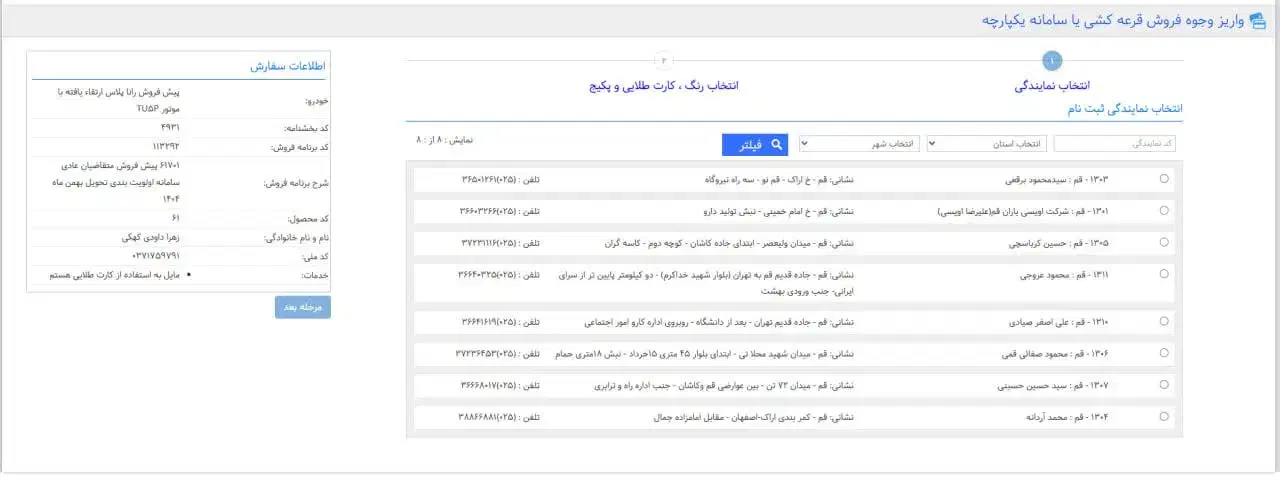Click the اطلاعات سفارش panel header
The height and width of the screenshot is (482, 1280).
(x=289, y=66)
